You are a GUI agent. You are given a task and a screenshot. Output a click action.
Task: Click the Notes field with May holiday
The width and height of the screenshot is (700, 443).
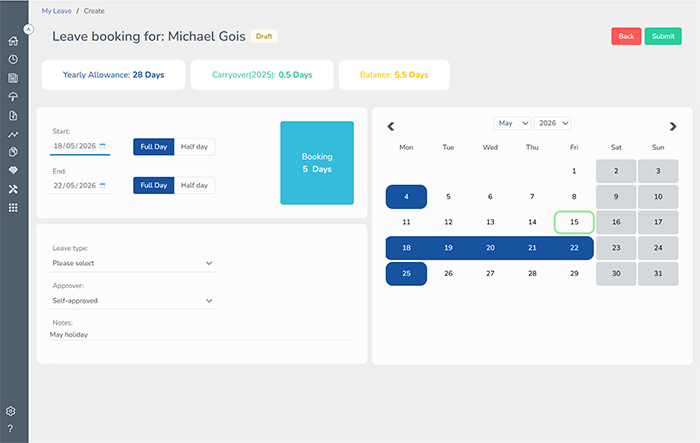(x=202, y=334)
